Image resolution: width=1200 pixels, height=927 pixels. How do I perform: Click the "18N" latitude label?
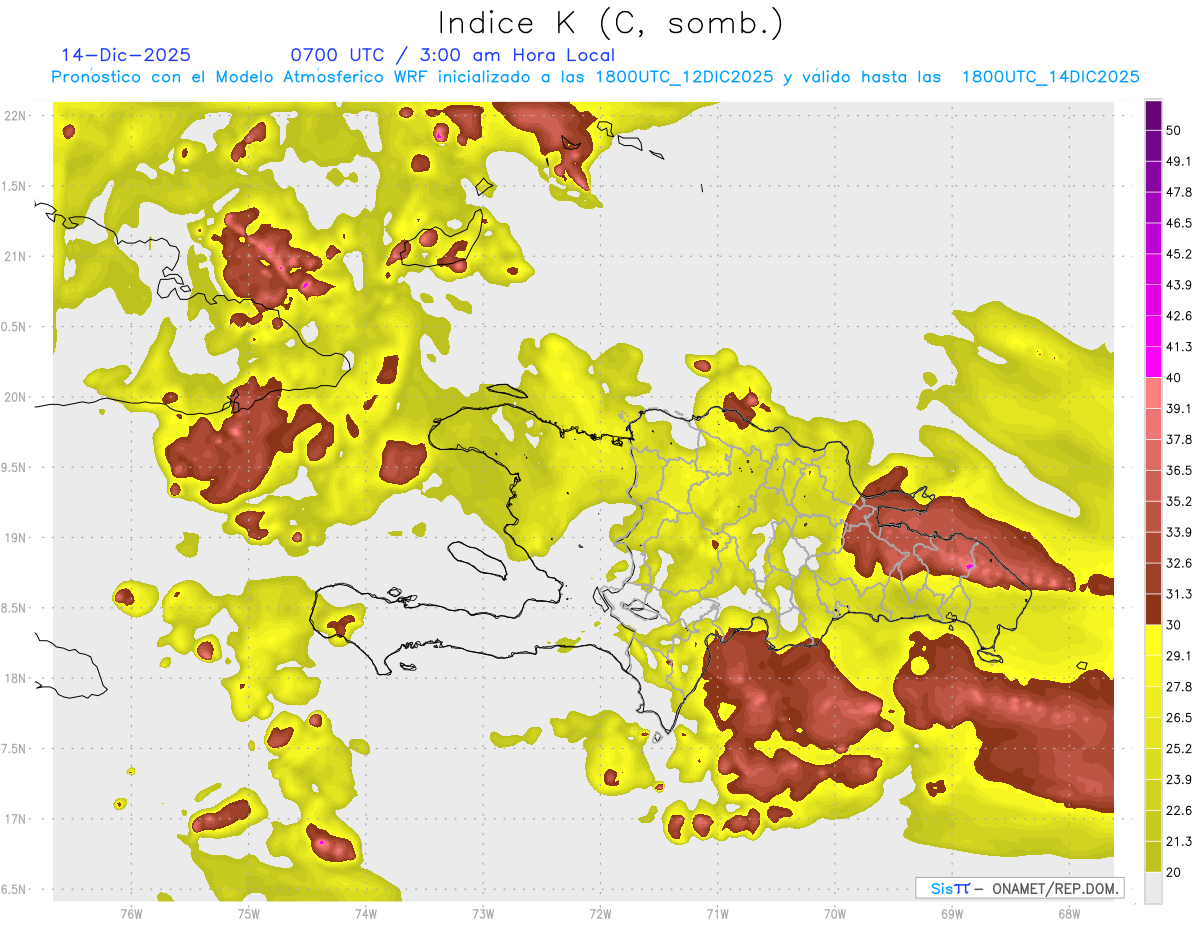(x=16, y=679)
